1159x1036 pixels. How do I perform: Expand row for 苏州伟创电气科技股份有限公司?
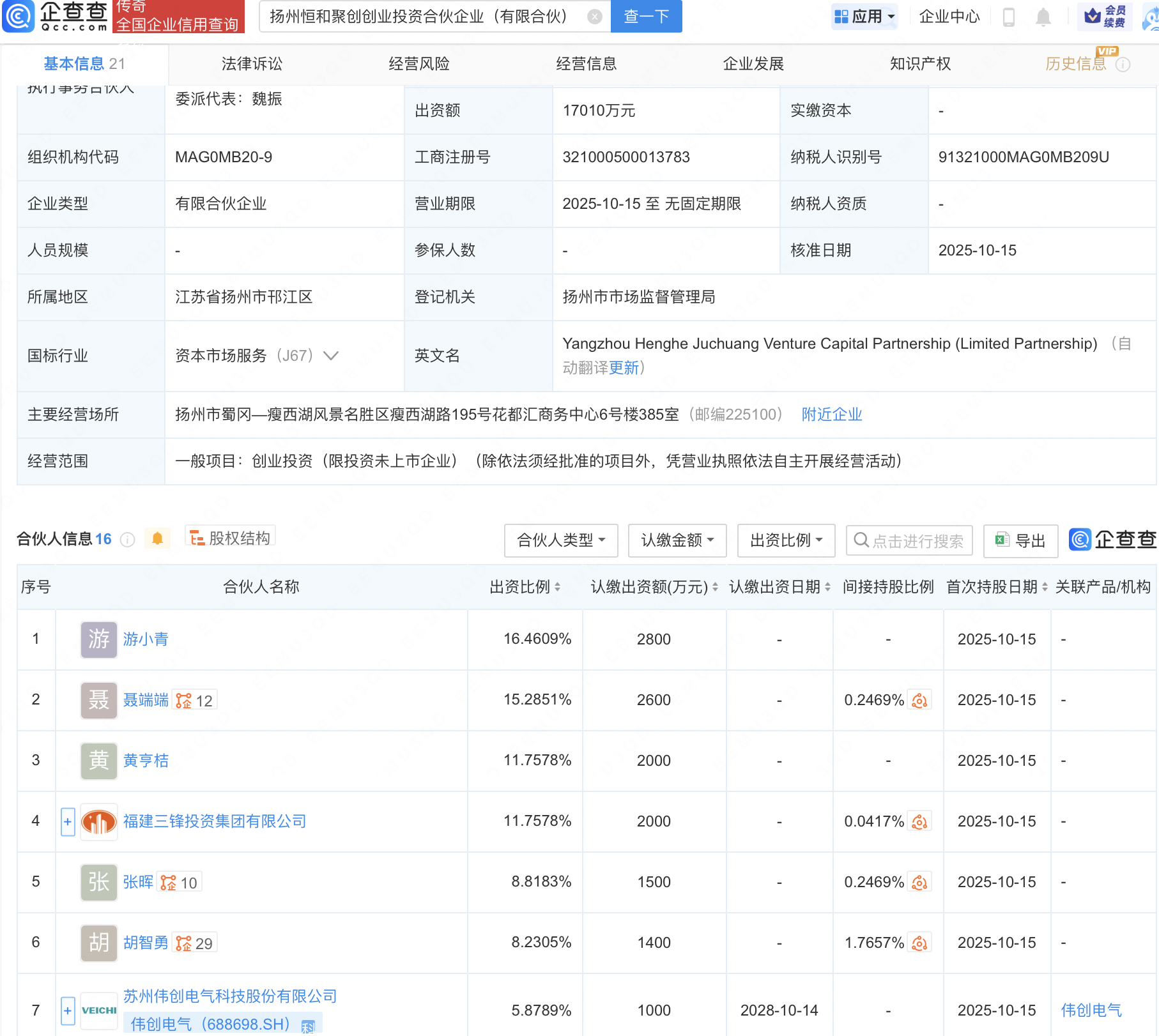coord(68,1010)
